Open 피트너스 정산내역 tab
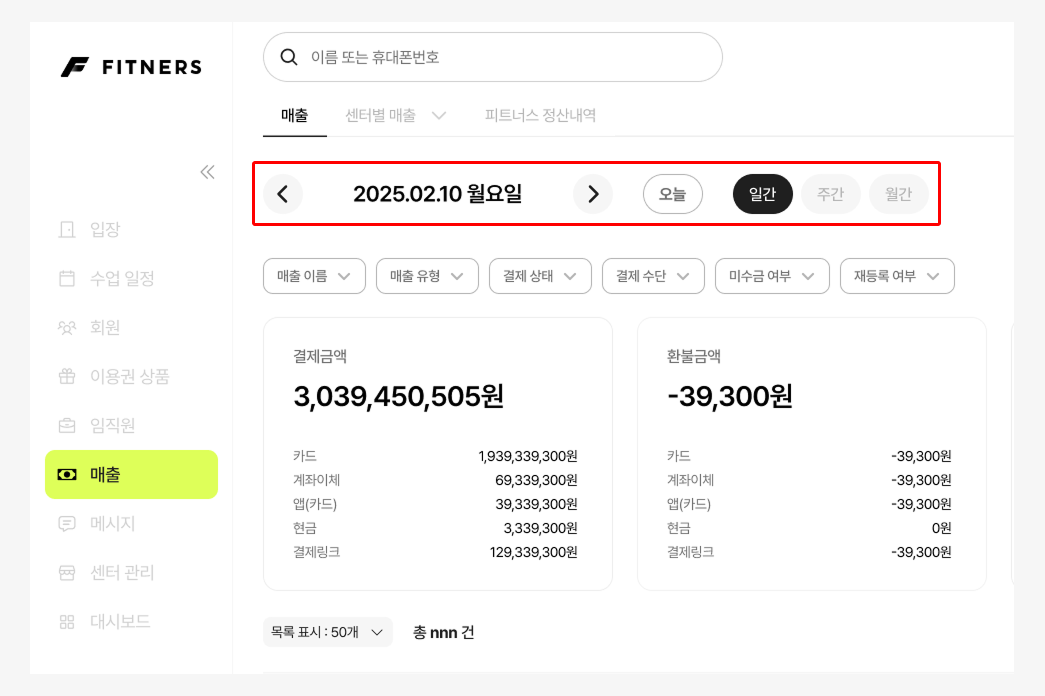This screenshot has height=696, width=1045. click(x=540, y=115)
